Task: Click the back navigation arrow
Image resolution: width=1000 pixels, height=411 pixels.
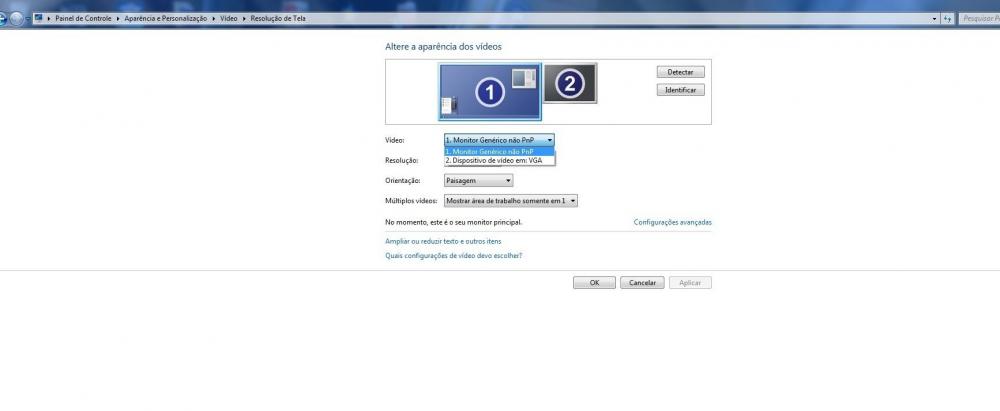Action: 5,19
